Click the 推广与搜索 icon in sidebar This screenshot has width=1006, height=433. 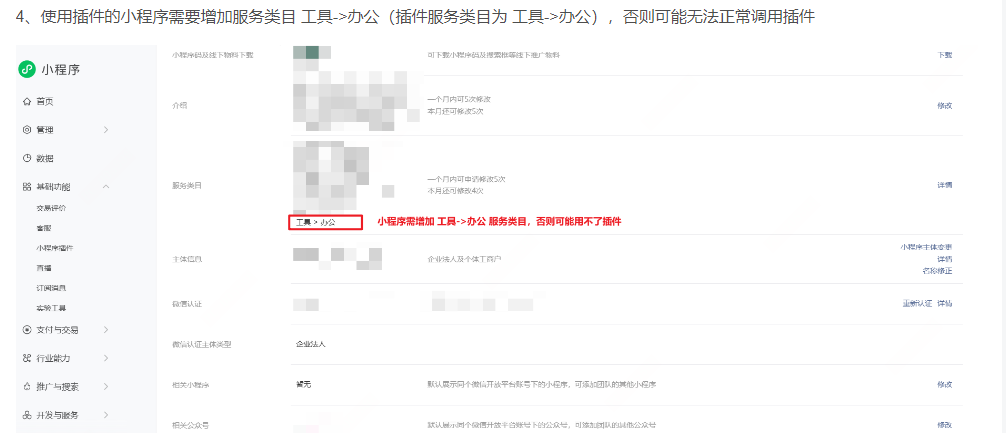26,387
